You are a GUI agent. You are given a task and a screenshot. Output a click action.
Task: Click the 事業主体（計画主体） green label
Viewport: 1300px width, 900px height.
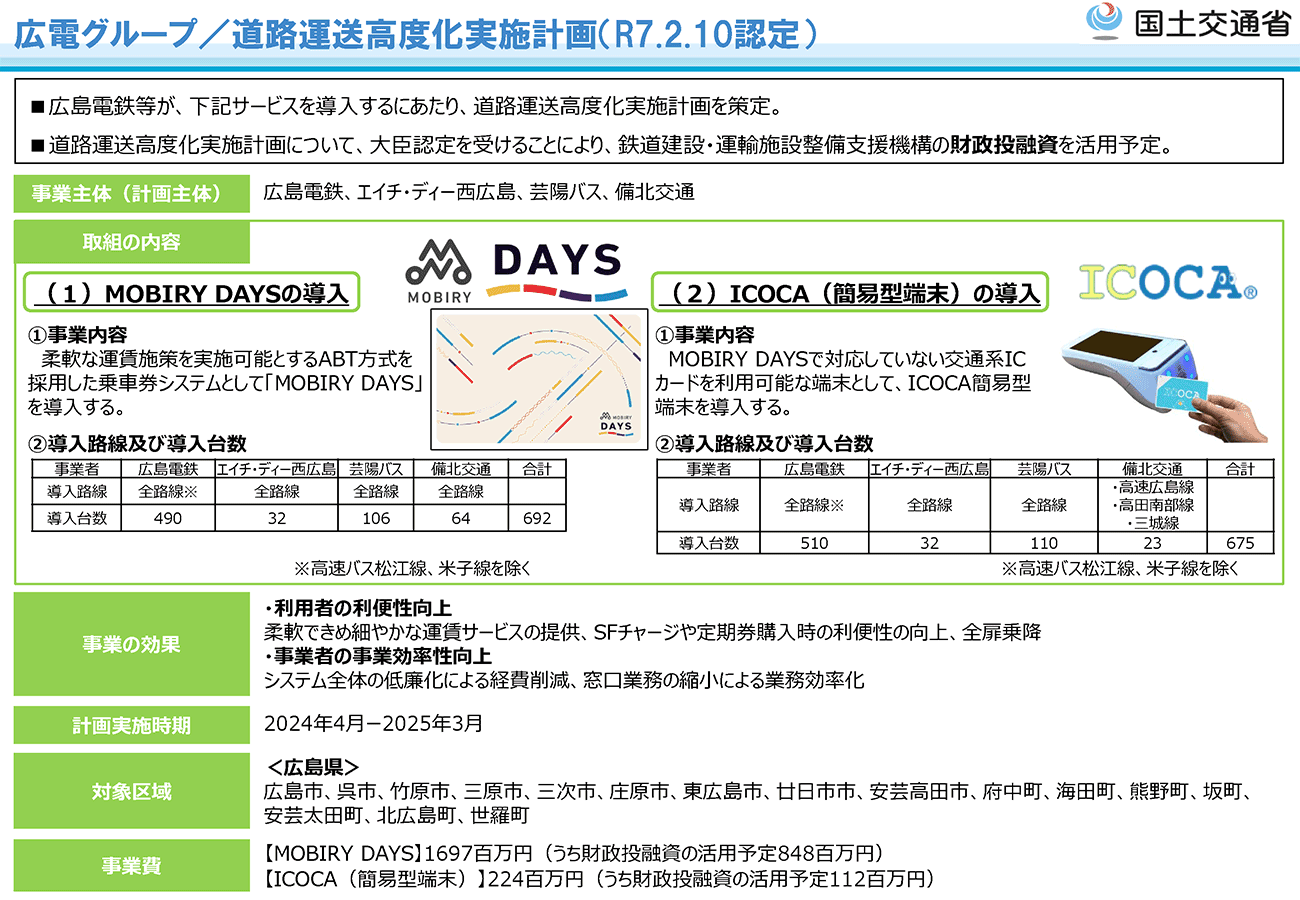click(x=131, y=194)
